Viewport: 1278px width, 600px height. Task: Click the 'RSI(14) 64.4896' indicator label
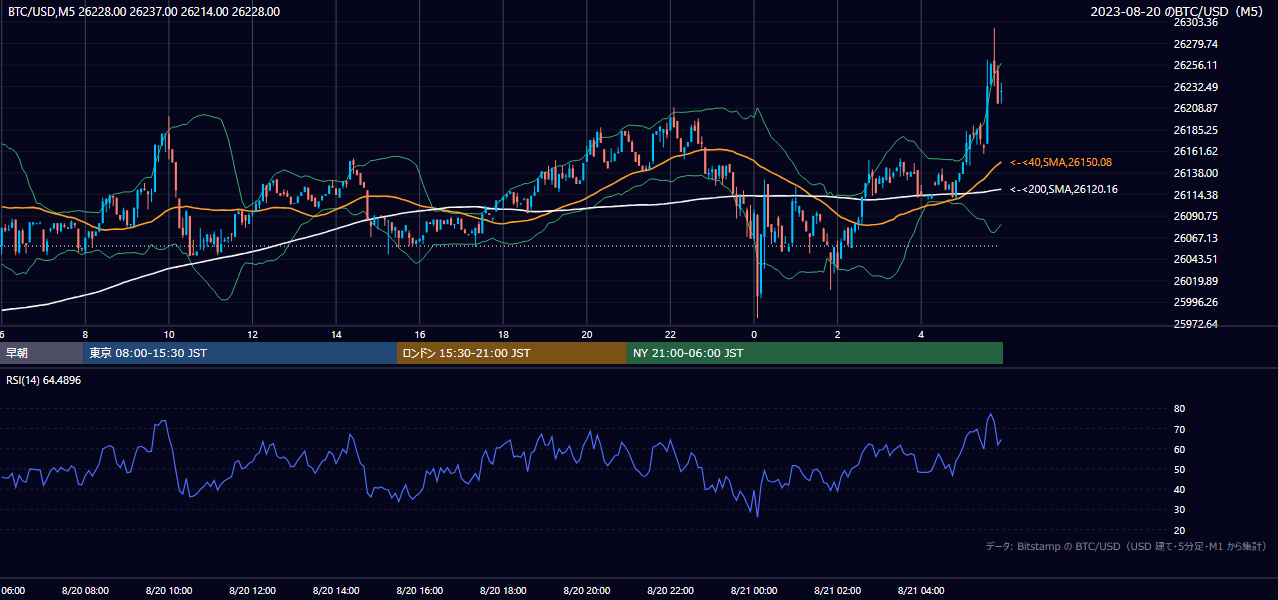click(x=44, y=380)
